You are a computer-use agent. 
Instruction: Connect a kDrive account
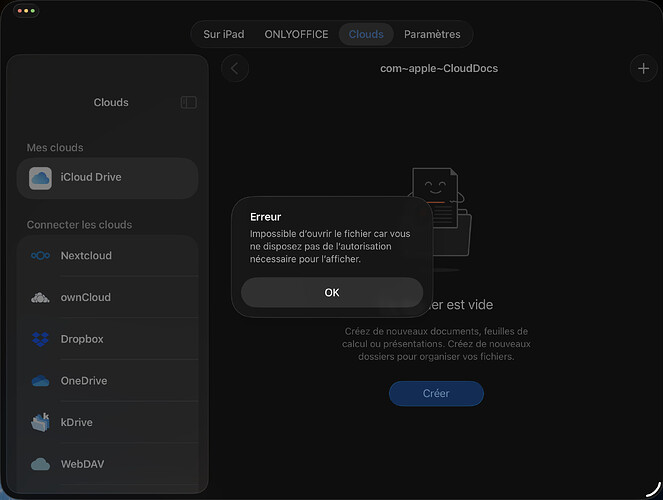[107, 422]
